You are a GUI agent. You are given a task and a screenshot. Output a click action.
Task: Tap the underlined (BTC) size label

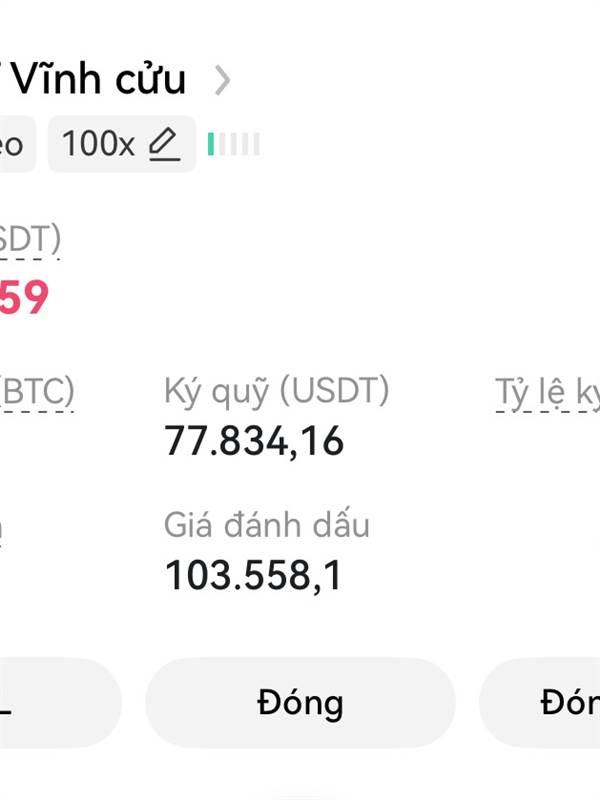(37, 392)
